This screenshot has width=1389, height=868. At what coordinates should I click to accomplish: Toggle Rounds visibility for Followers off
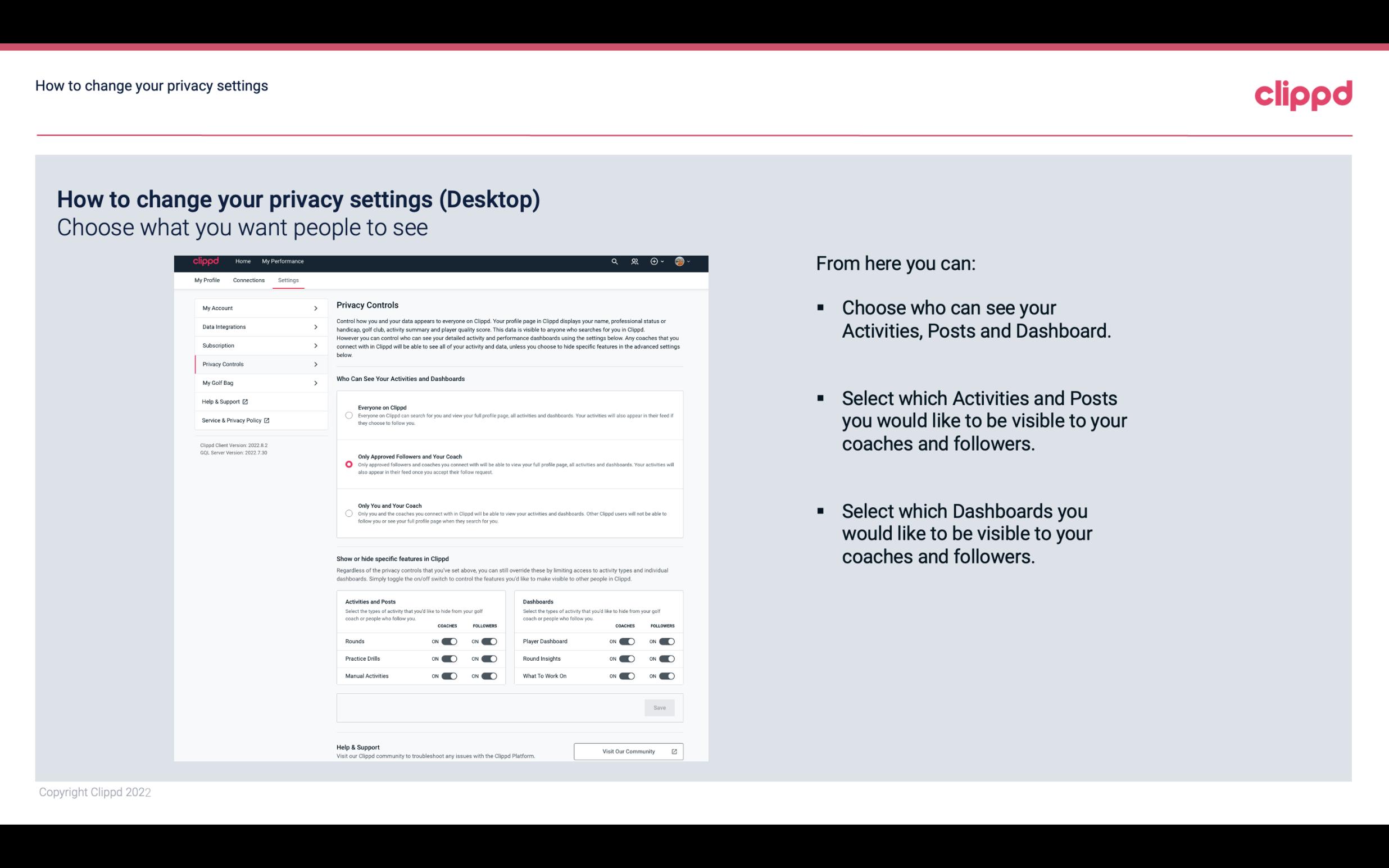[489, 641]
